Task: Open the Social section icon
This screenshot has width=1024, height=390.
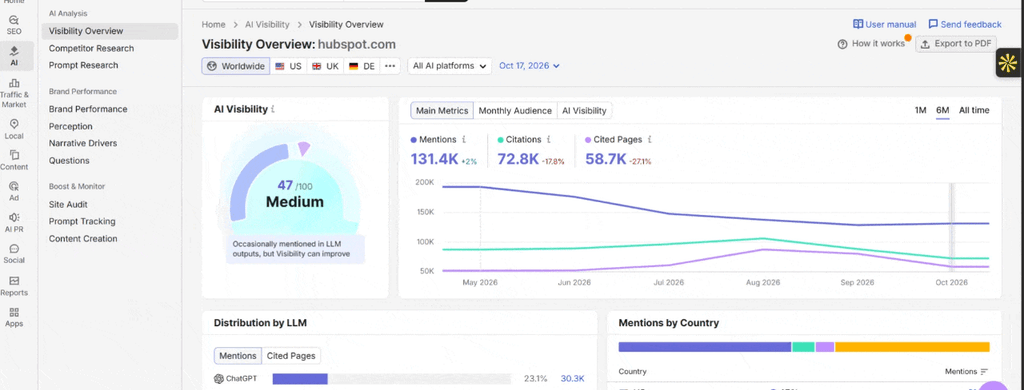Action: point(14,253)
